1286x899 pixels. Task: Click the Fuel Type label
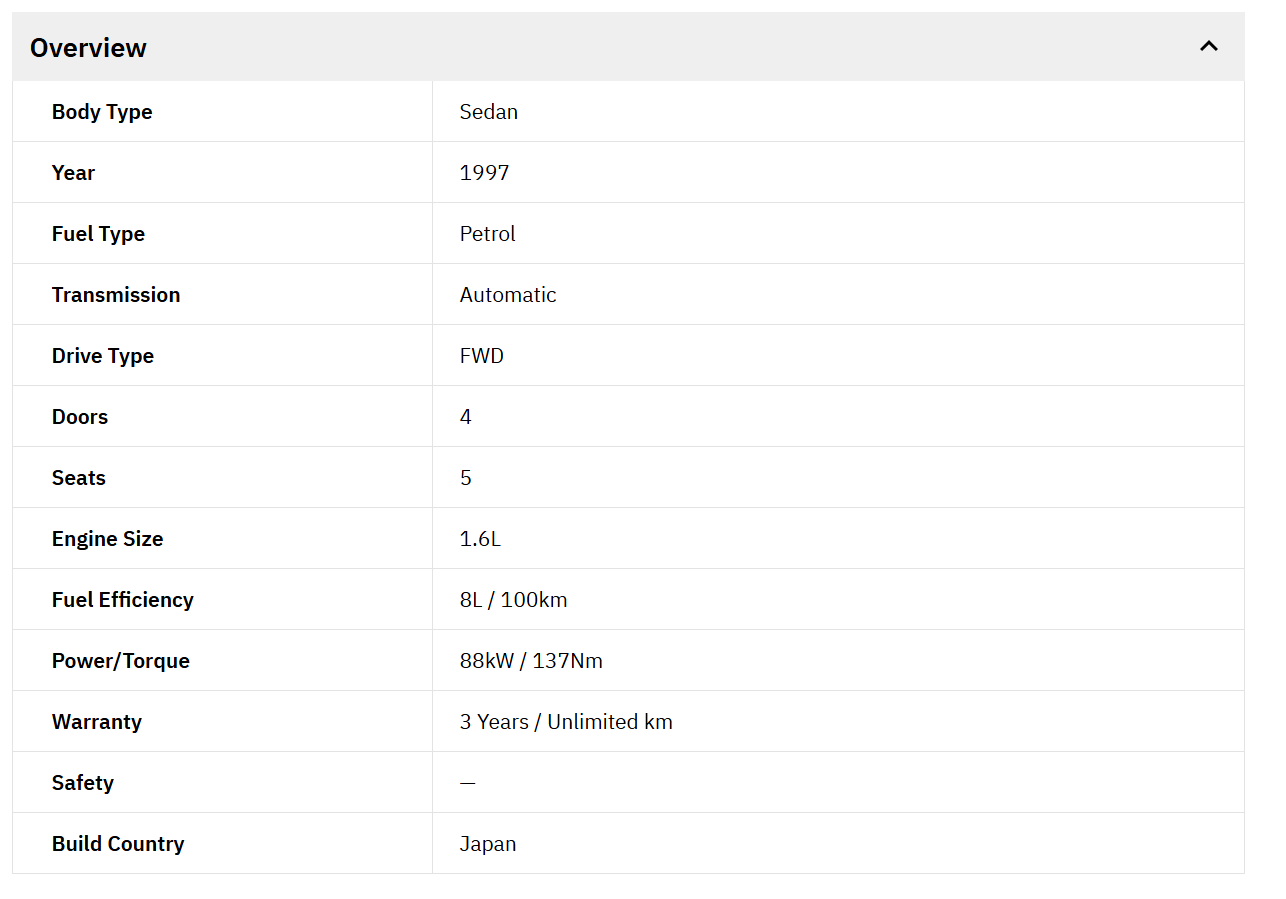pyautogui.click(x=98, y=234)
